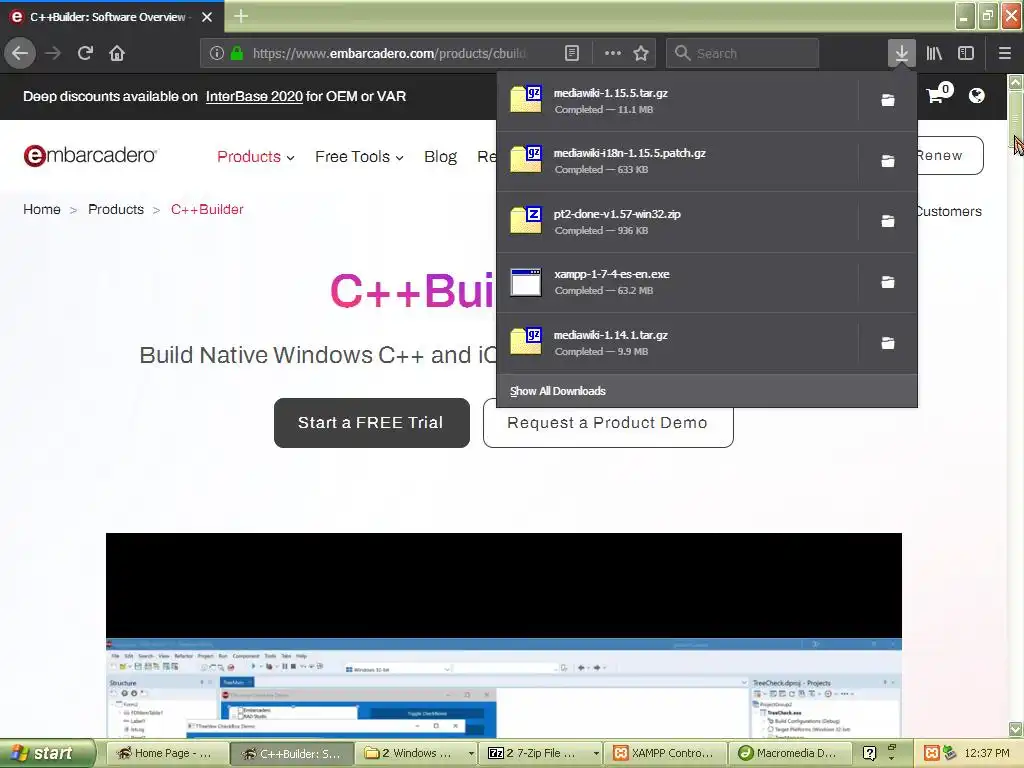Open containing folder for mediawiki-1.14.1.tar.gz
Image resolution: width=1024 pixels, height=768 pixels.
coord(888,343)
